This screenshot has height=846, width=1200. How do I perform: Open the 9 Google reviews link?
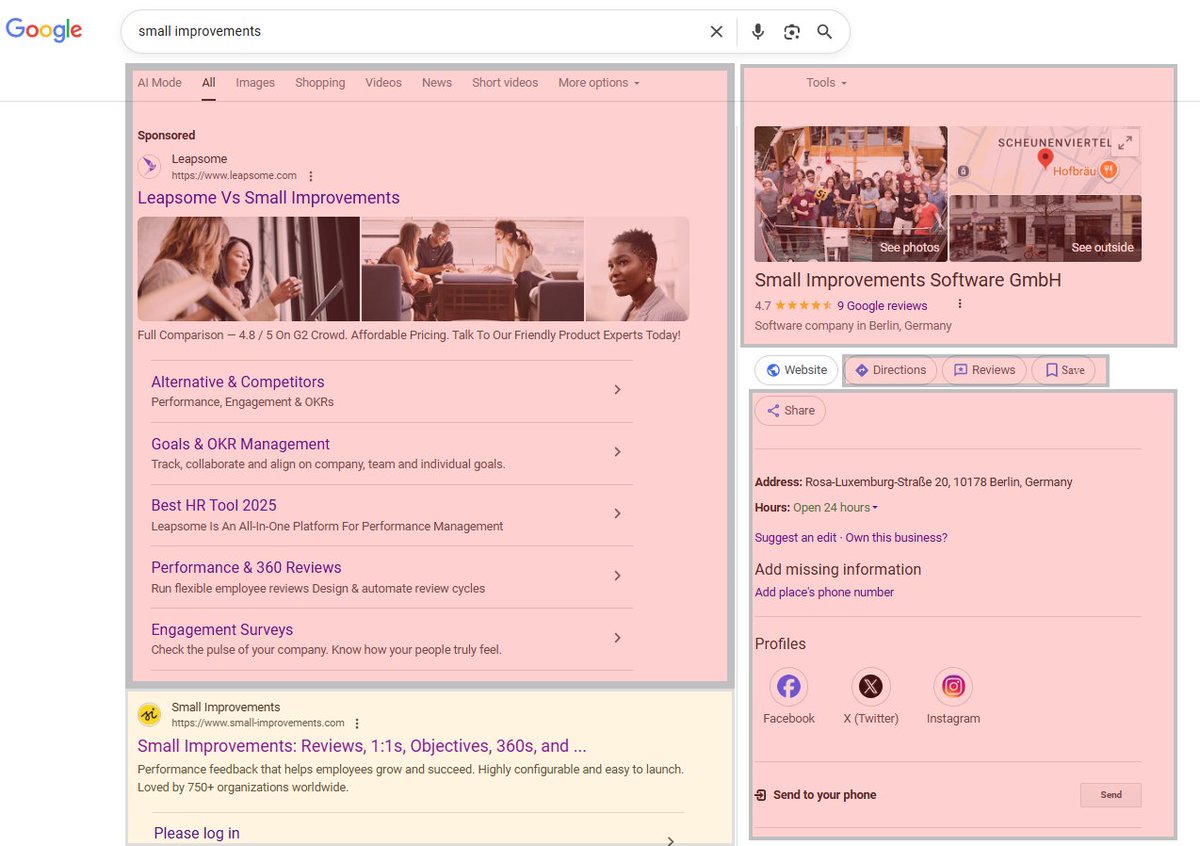point(882,306)
